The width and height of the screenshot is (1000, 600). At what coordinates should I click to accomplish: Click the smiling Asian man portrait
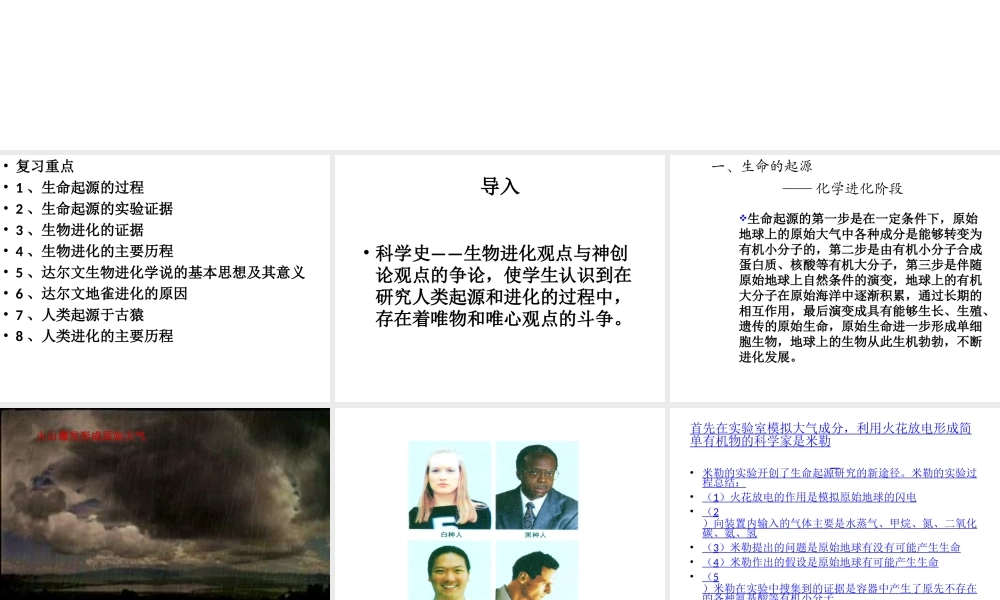(x=450, y=570)
